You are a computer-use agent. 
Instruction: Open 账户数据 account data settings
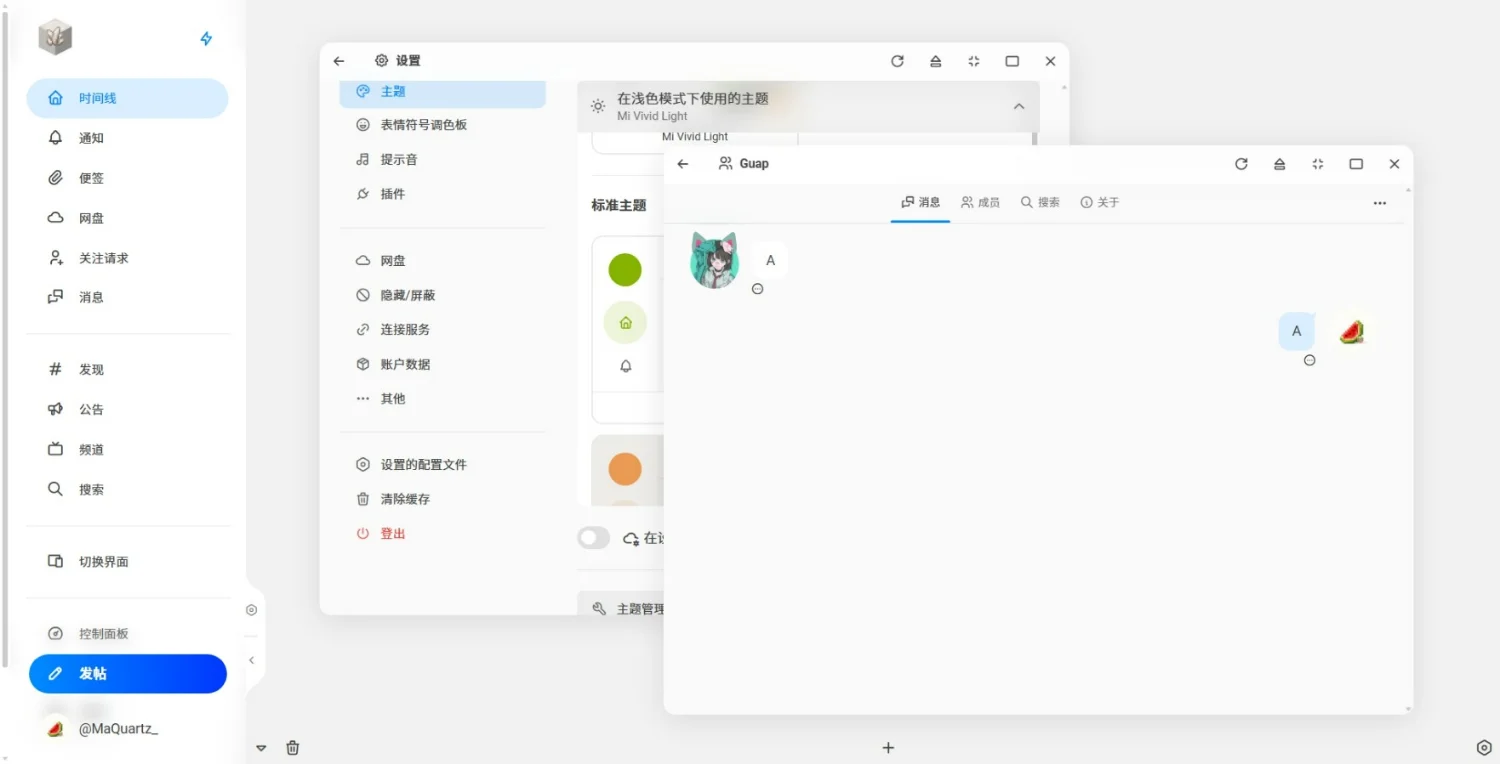[x=443, y=364]
